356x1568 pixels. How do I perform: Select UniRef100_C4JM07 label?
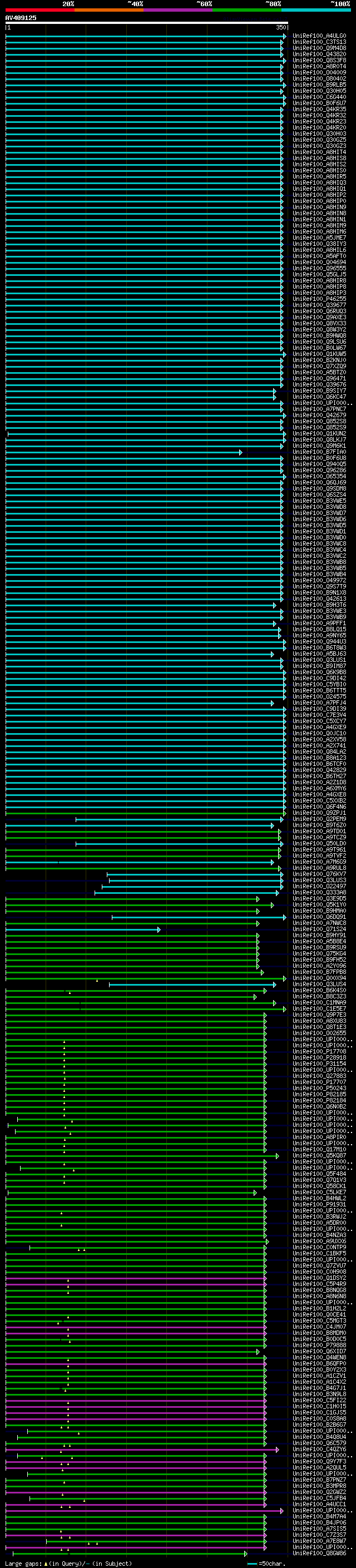[x=319, y=1327]
